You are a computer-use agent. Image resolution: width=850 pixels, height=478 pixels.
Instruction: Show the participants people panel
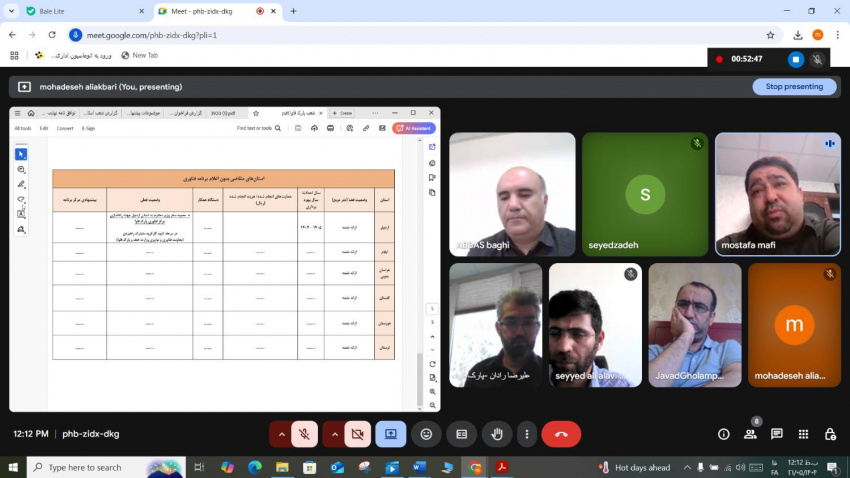click(750, 434)
